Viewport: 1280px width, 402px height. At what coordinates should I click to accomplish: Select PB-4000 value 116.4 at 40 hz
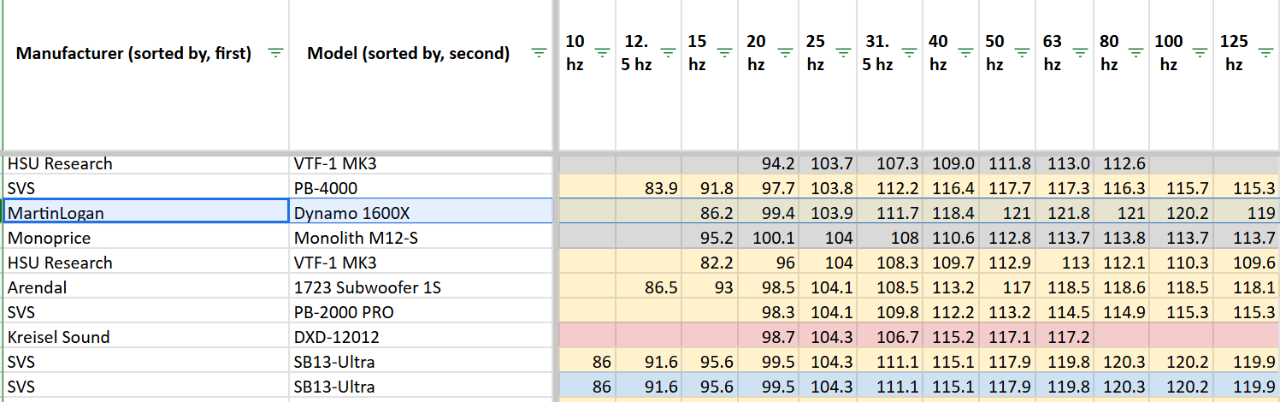tap(951, 187)
